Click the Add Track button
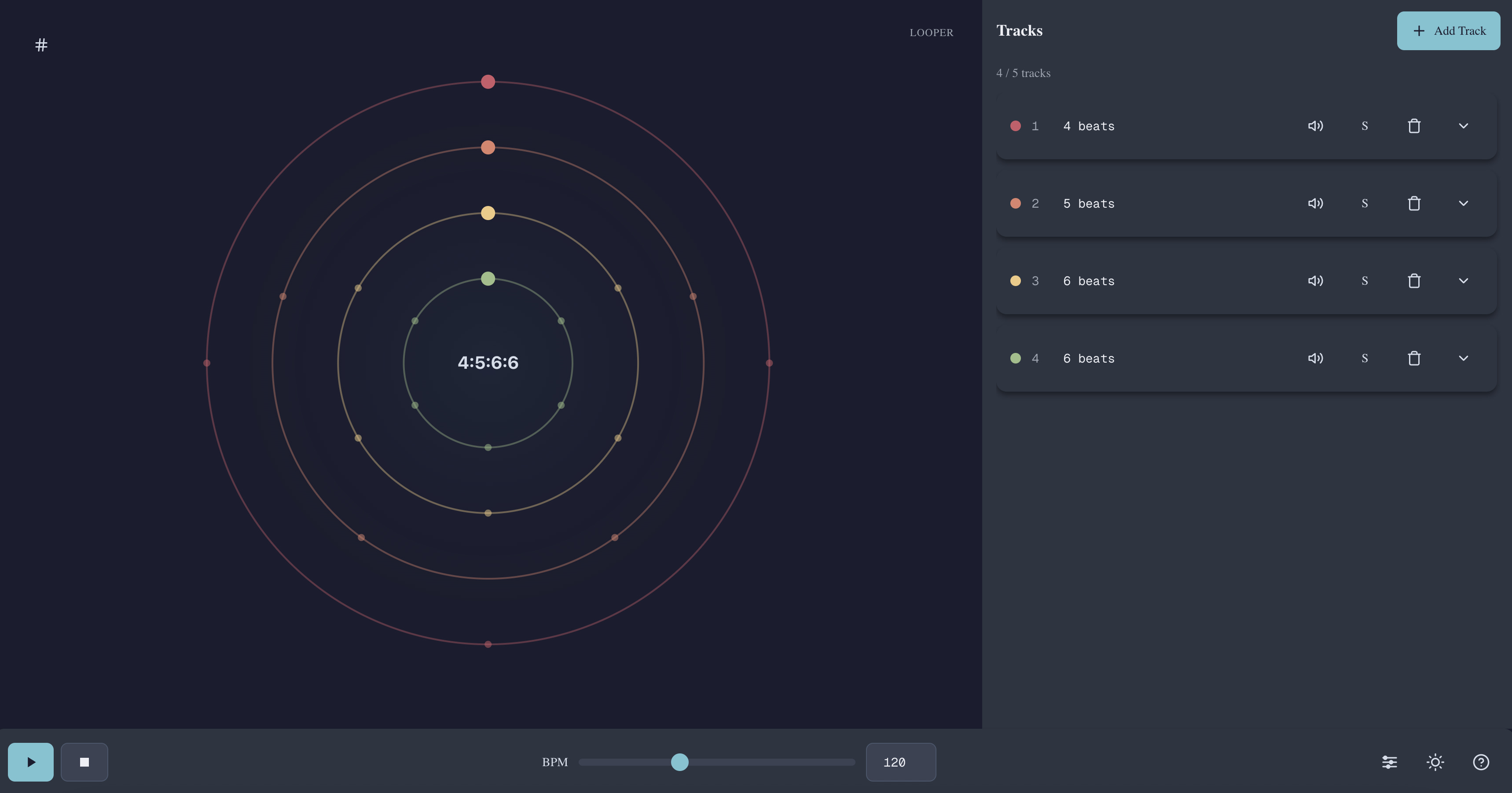The width and height of the screenshot is (1512, 793). coord(1448,31)
